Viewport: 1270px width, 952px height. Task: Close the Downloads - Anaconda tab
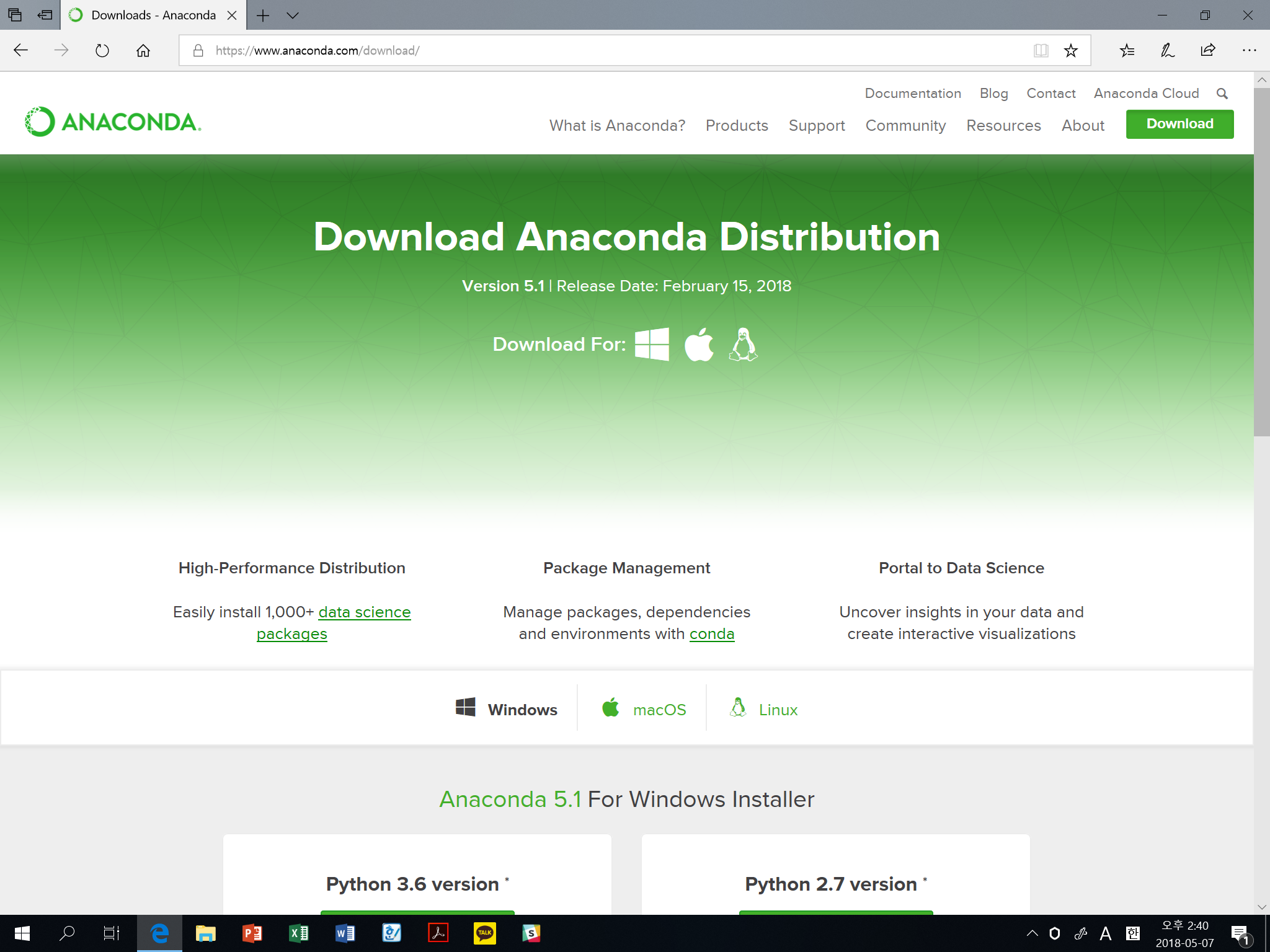pos(232,15)
